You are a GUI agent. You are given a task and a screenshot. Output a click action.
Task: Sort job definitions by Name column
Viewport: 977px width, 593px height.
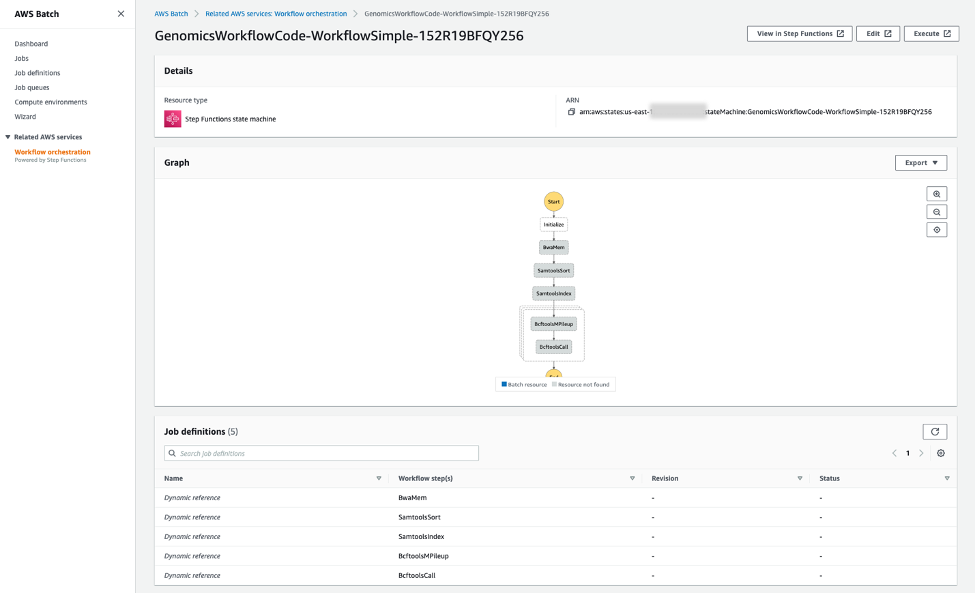[x=378, y=478]
